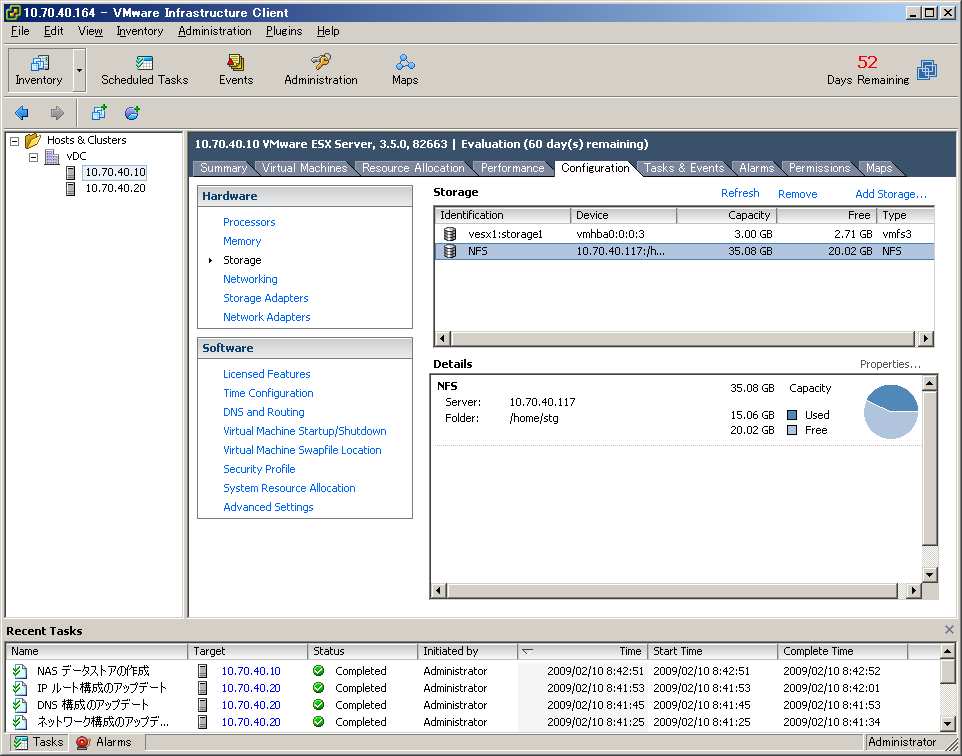Open the Edit menu

53,31
